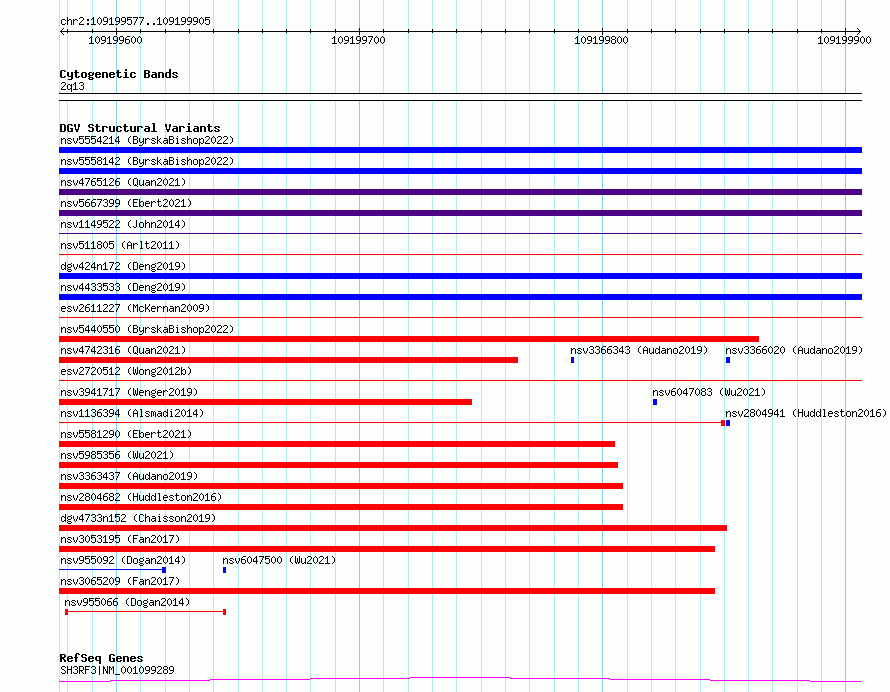Click the red bar under nsv5985356

point(338,465)
